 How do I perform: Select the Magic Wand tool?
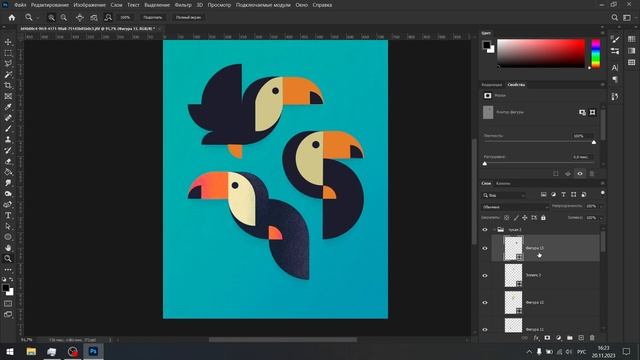click(8, 75)
